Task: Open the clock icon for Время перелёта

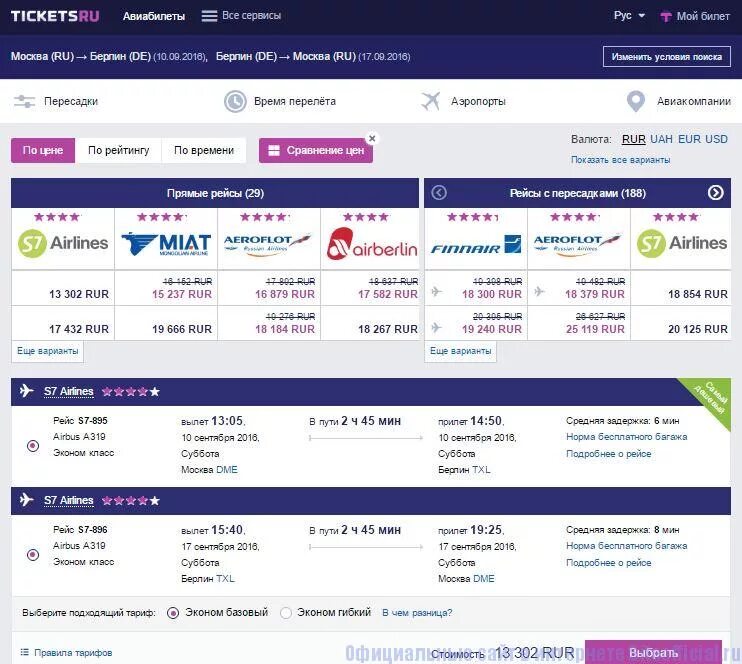Action: pyautogui.click(x=235, y=101)
